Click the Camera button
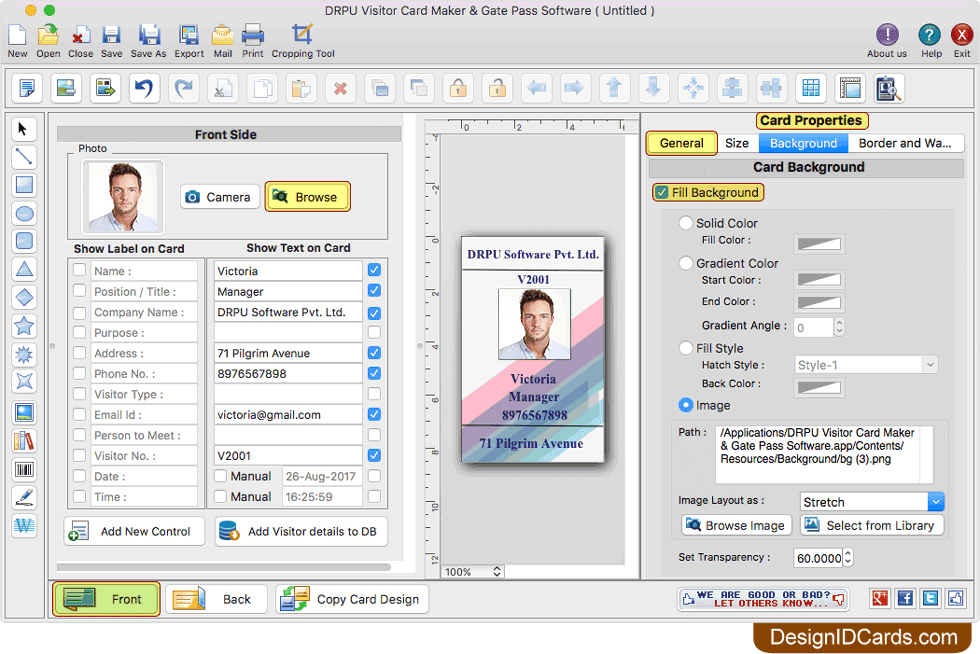 pos(219,197)
